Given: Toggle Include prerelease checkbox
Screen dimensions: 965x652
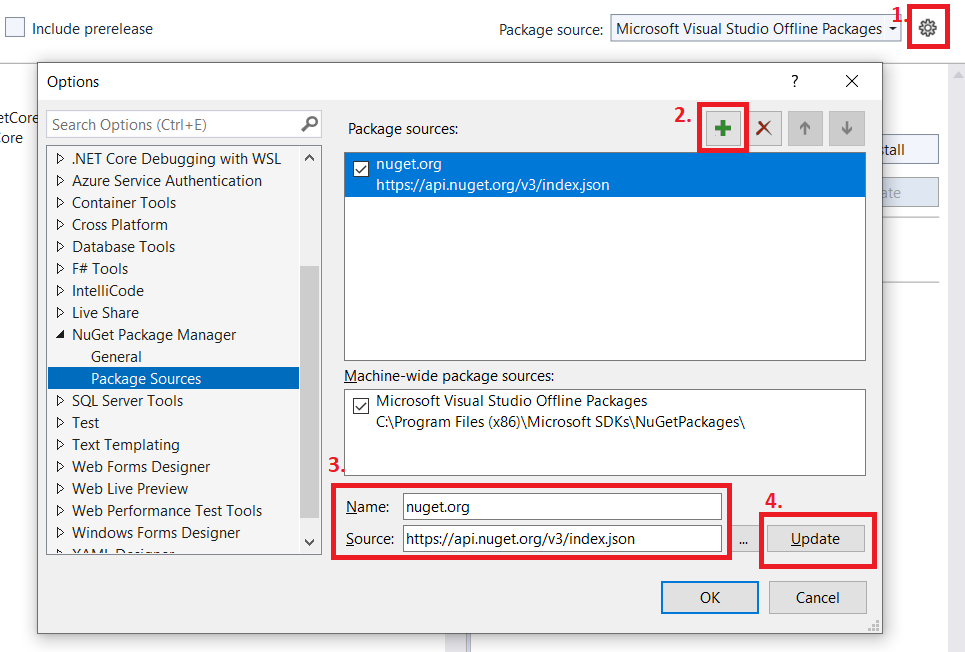Looking at the screenshot, I should [15, 28].
